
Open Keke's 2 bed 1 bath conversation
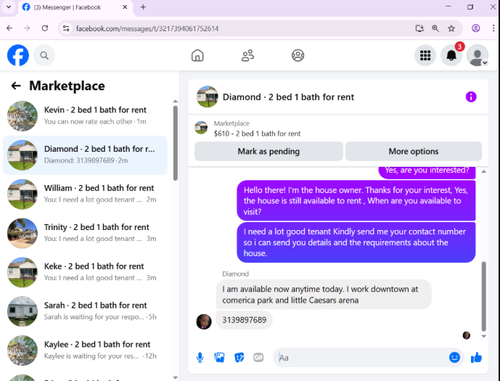pyautogui.click(x=85, y=272)
